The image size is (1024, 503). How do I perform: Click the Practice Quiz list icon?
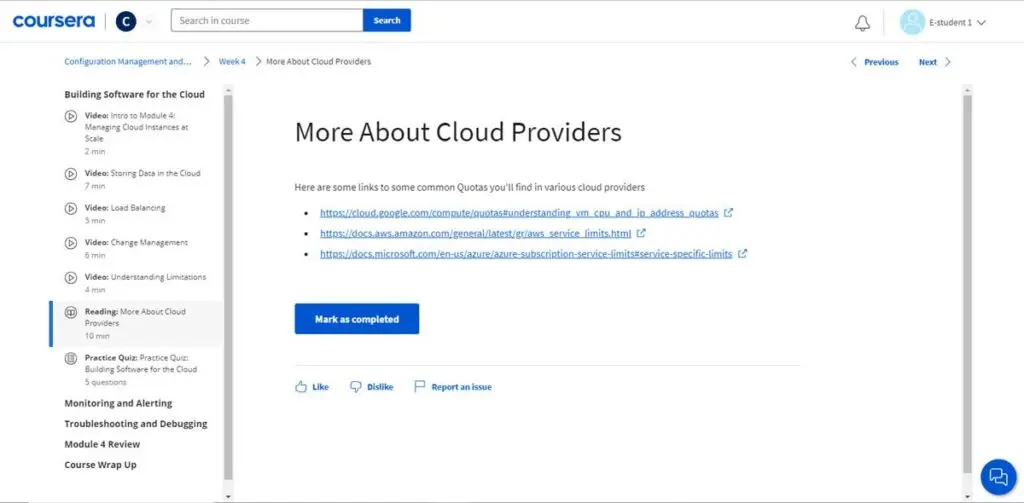(71, 358)
